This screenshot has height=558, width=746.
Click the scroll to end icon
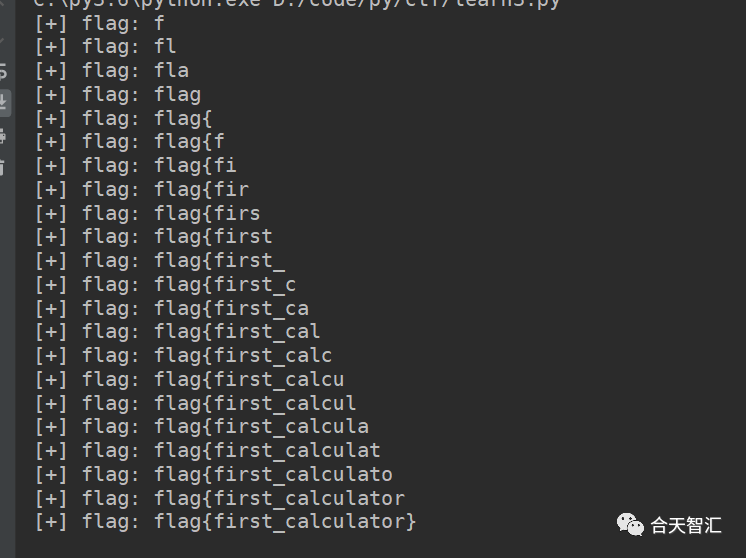click(3, 102)
